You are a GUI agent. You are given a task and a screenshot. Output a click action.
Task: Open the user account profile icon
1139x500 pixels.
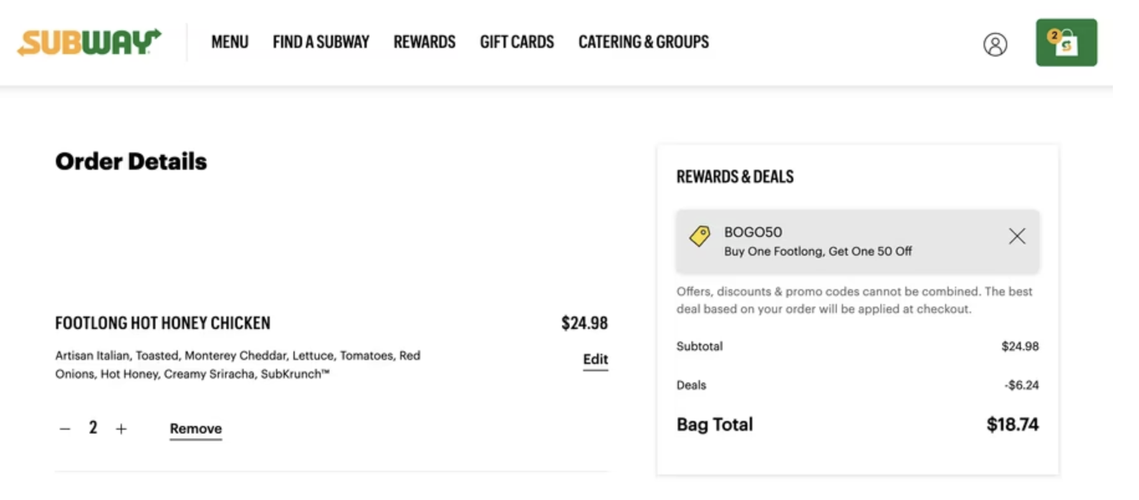(995, 44)
